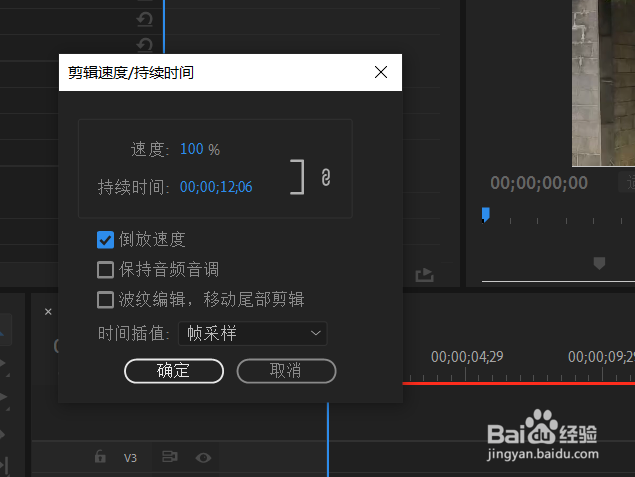The image size is (635, 477).
Task: Click the upper reset parameter icon
Action: click(x=145, y=19)
